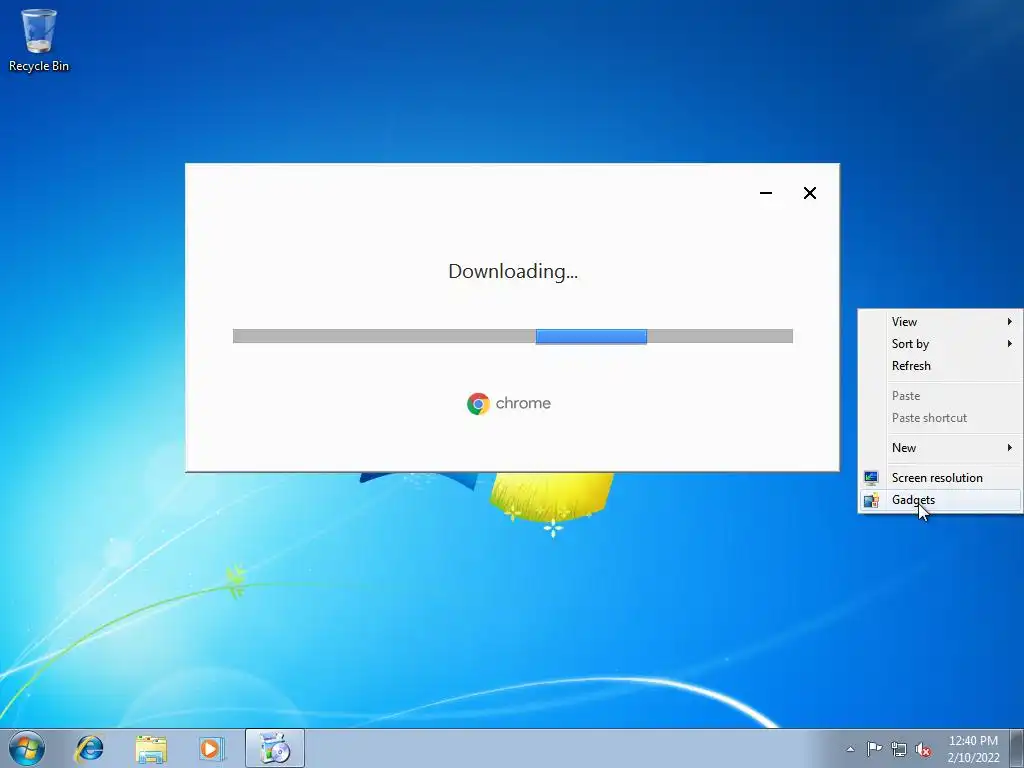Image resolution: width=1024 pixels, height=768 pixels.
Task: Click the arrow beside New
Action: 1010,448
